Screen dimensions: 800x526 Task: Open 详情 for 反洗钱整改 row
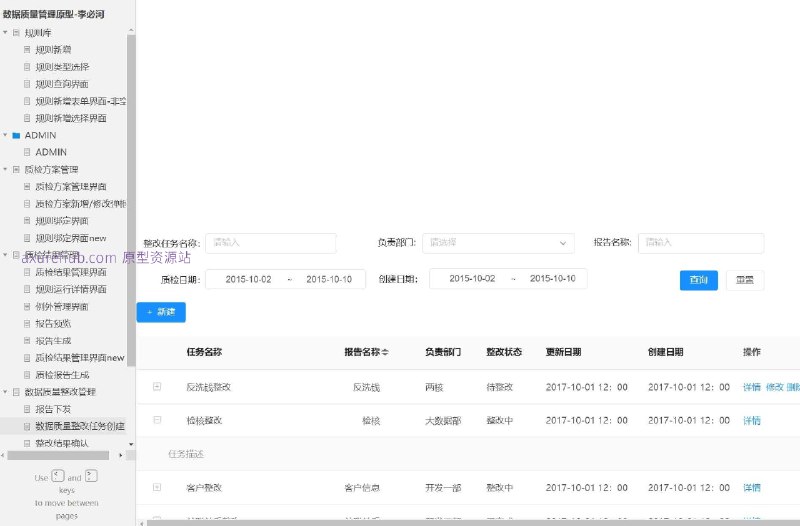pyautogui.click(x=752, y=387)
